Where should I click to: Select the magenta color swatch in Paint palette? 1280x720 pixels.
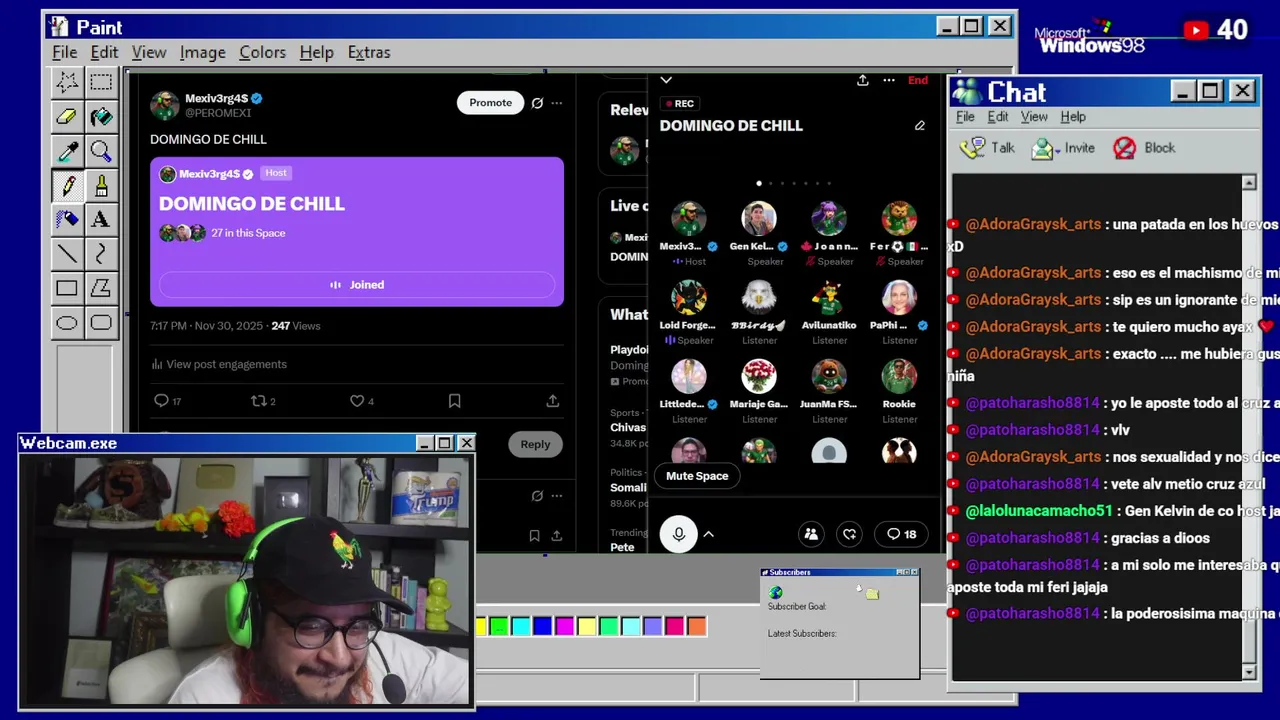click(564, 627)
